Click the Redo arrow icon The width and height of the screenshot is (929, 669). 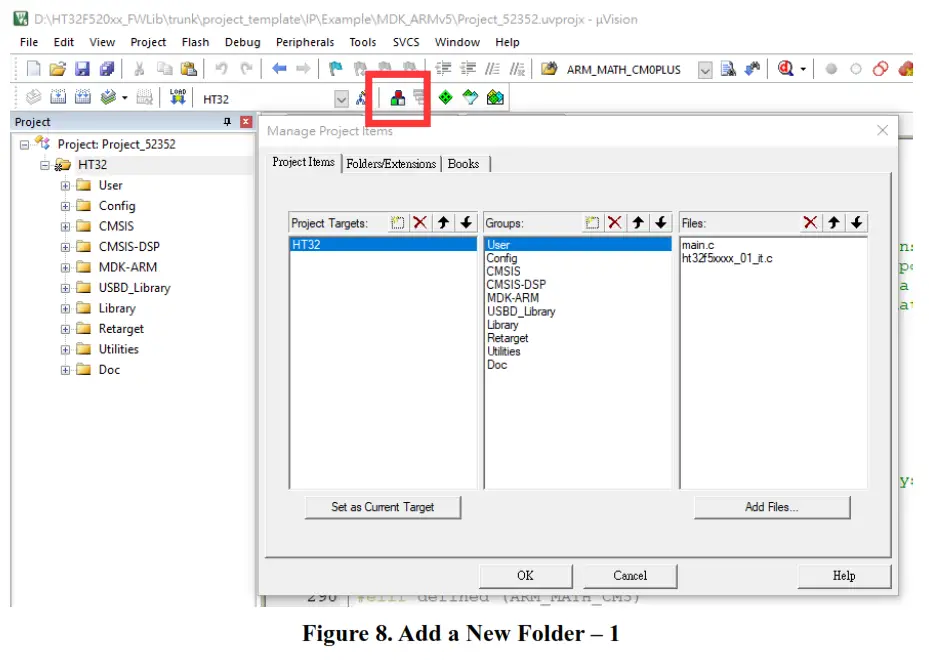(246, 69)
